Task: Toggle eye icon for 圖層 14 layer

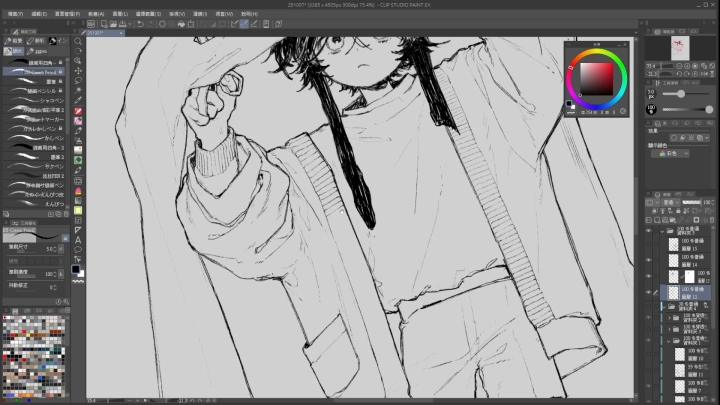Action: (648, 257)
